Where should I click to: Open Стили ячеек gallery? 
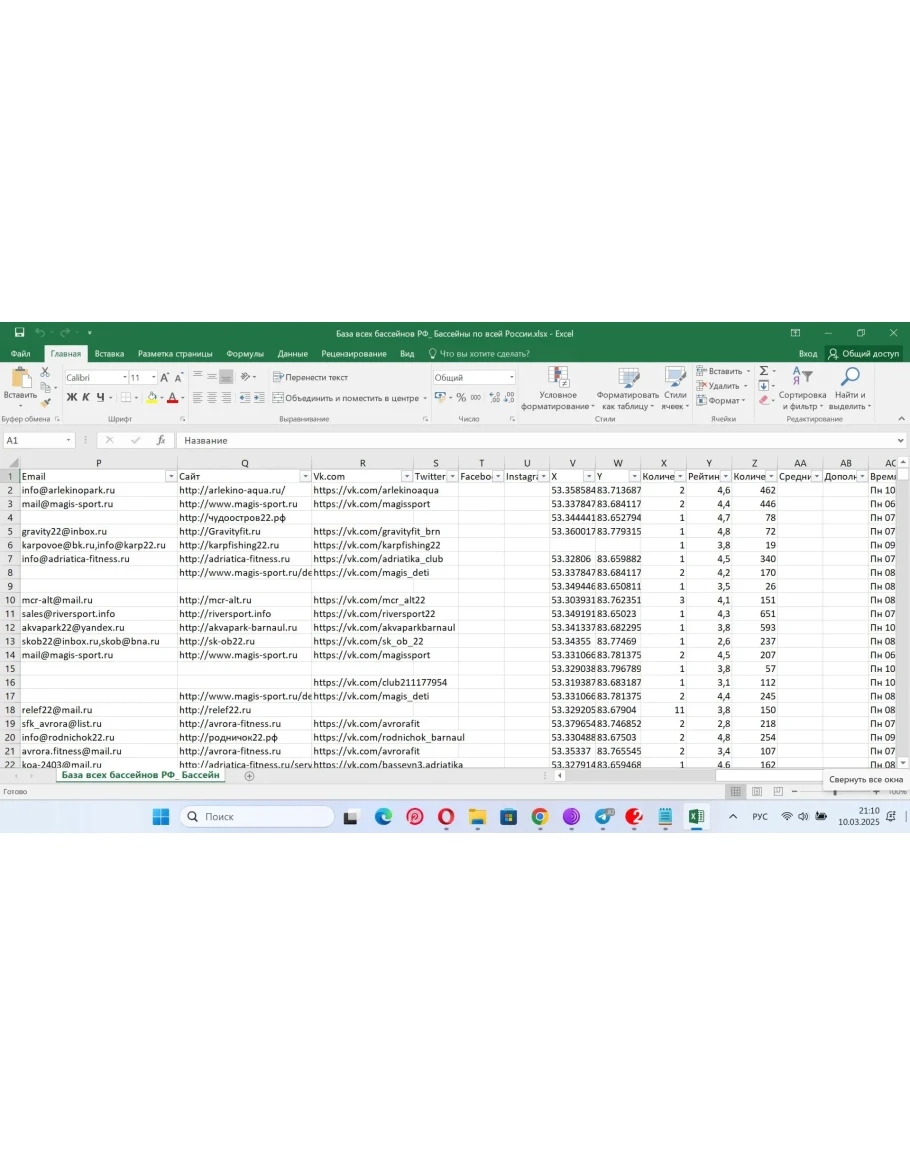point(675,388)
